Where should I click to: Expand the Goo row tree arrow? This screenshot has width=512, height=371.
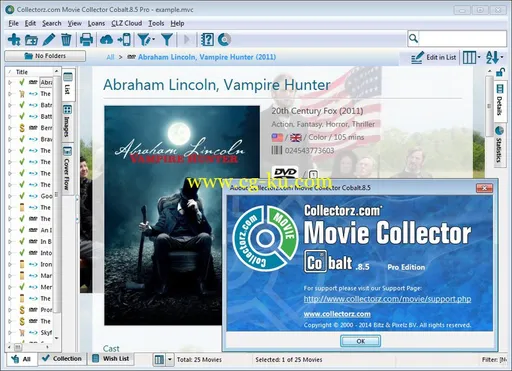(10, 196)
